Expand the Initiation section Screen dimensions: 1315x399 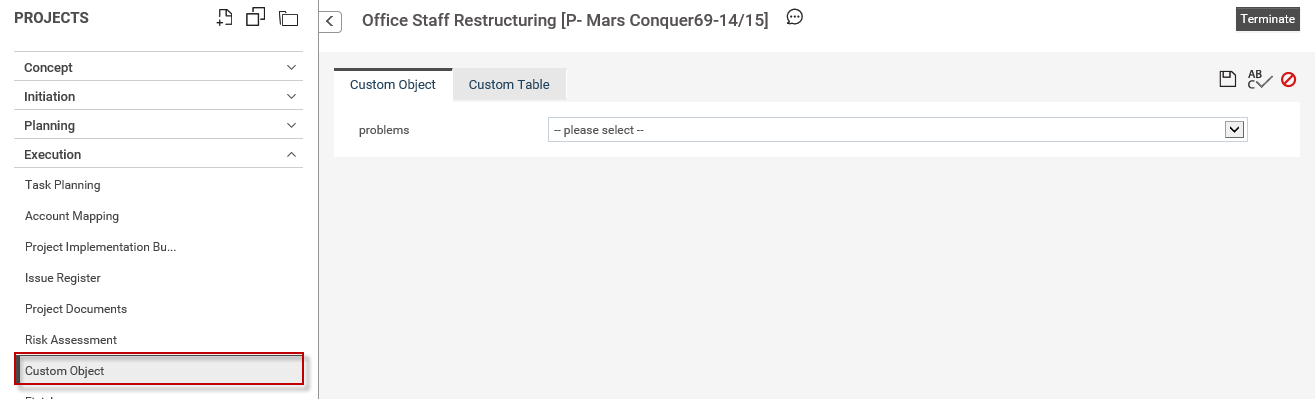pos(160,96)
